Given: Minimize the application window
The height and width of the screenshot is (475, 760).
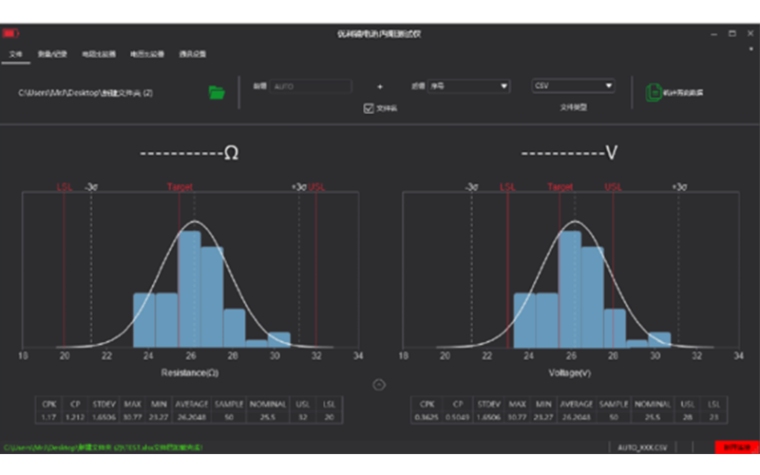Looking at the screenshot, I should click(714, 34).
